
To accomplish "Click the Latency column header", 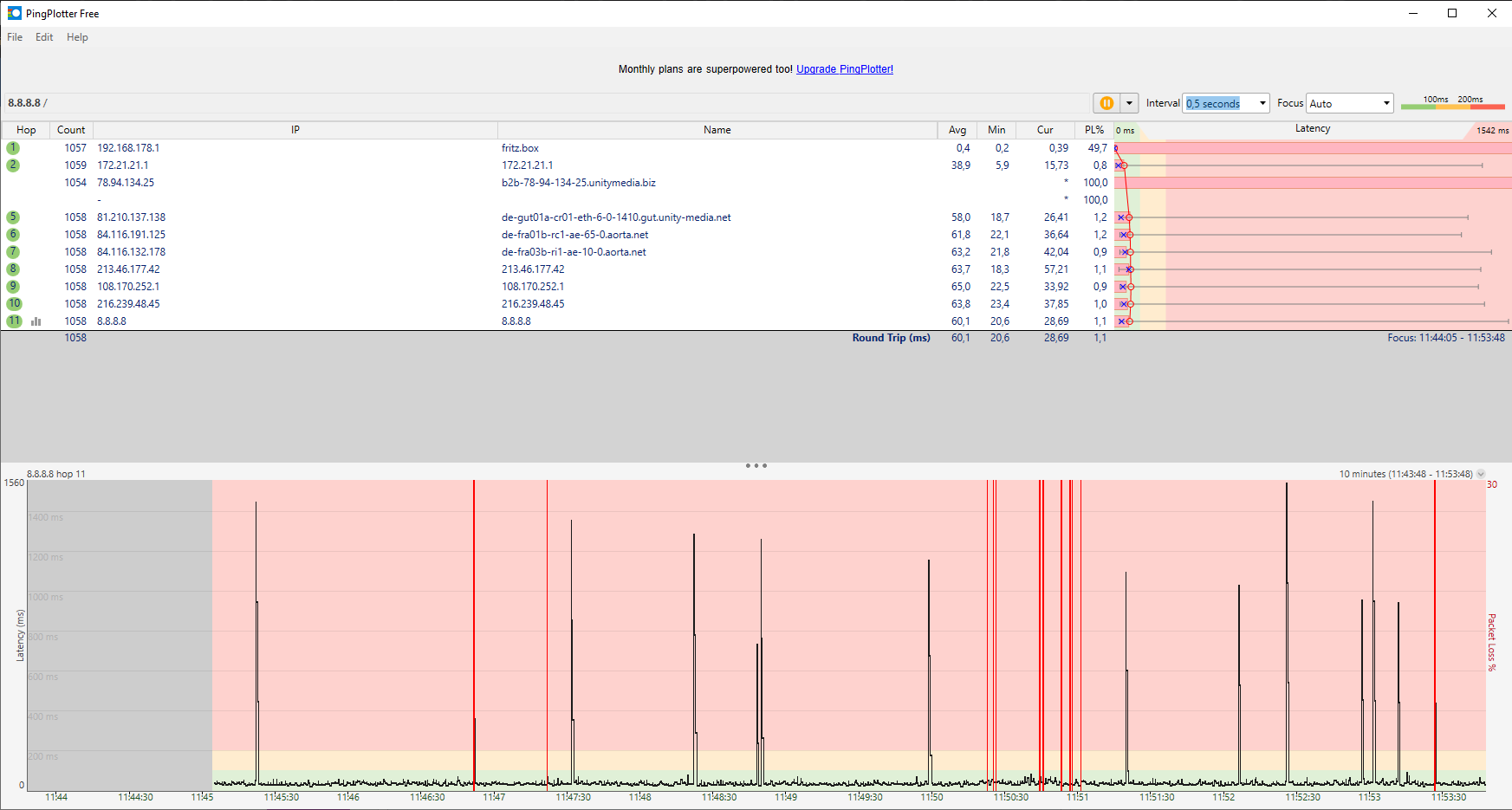I will click(x=1313, y=129).
